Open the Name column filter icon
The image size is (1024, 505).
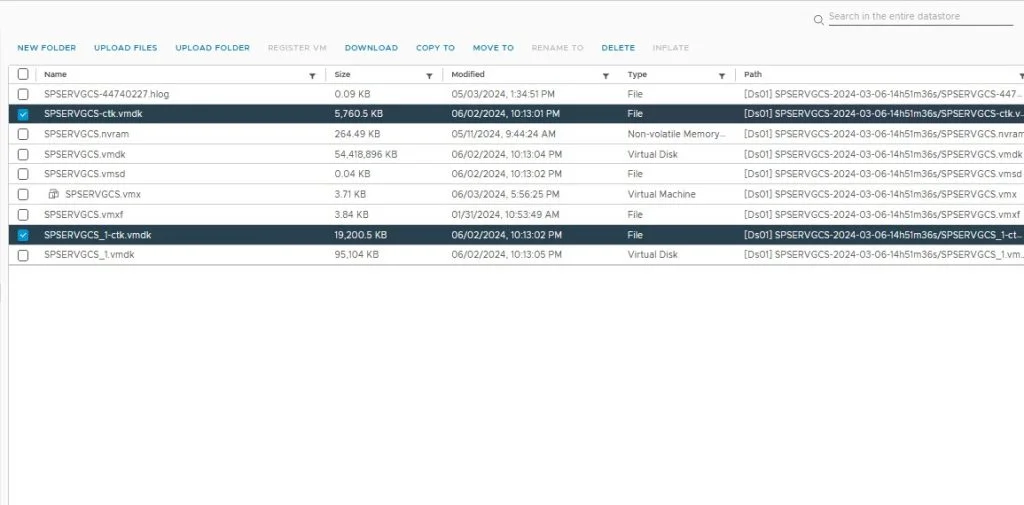[x=312, y=75]
